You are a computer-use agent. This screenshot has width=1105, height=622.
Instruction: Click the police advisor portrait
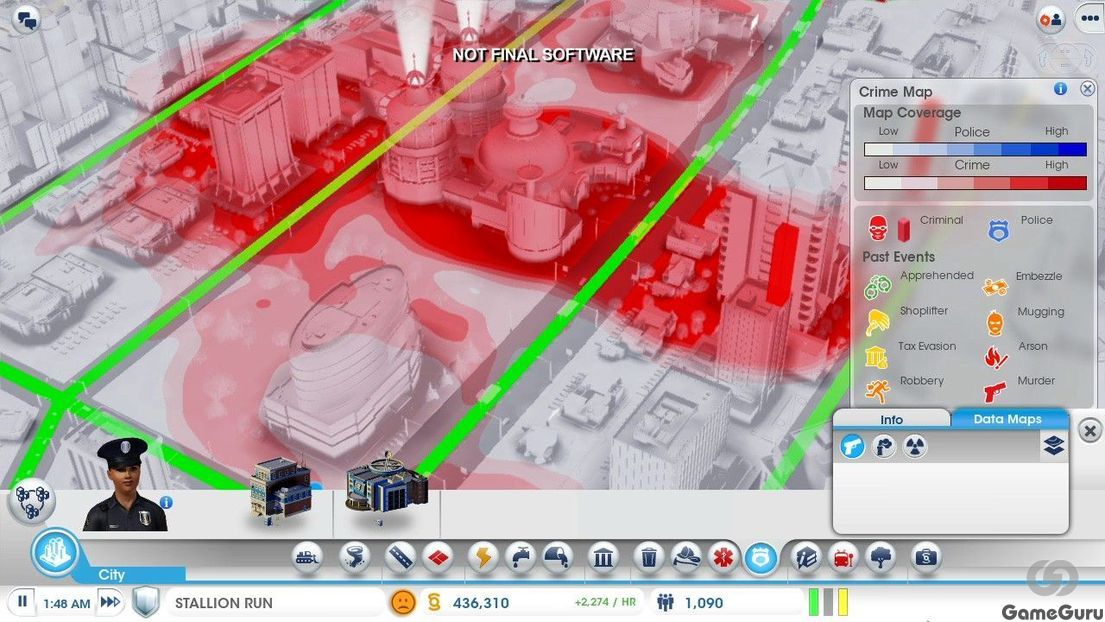coord(125,485)
